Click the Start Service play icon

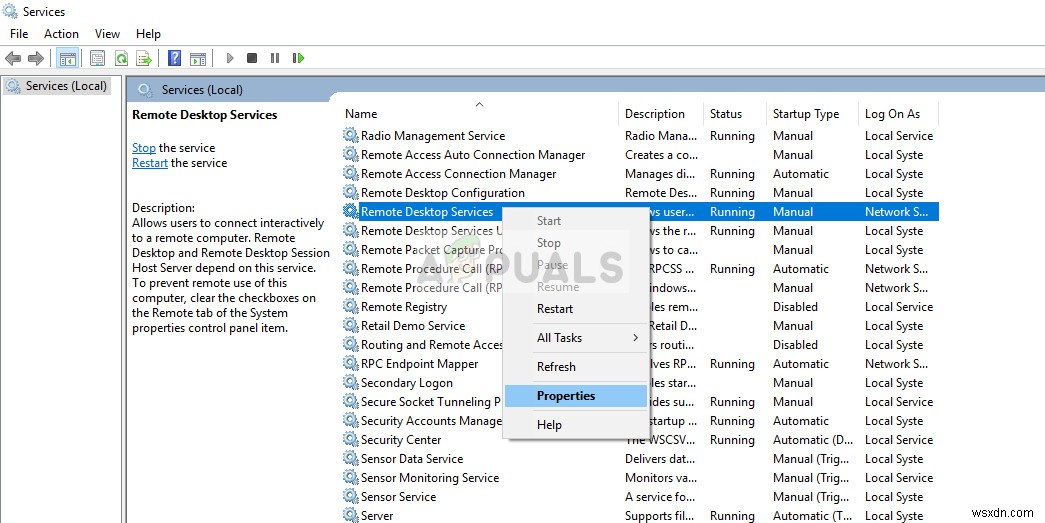pyautogui.click(x=230, y=59)
